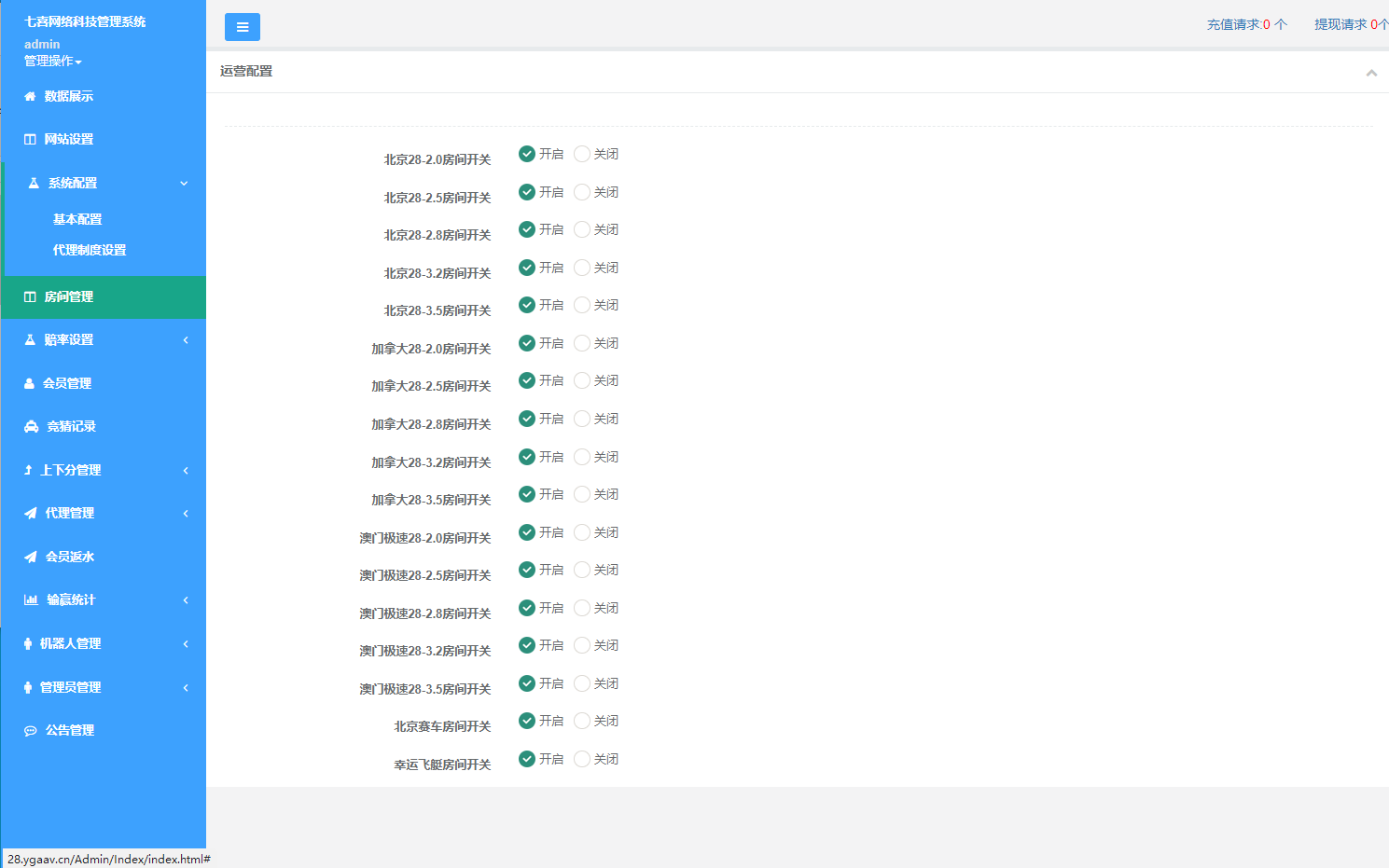
Task: Open the 基本配置 submenu item
Action: tap(77, 219)
